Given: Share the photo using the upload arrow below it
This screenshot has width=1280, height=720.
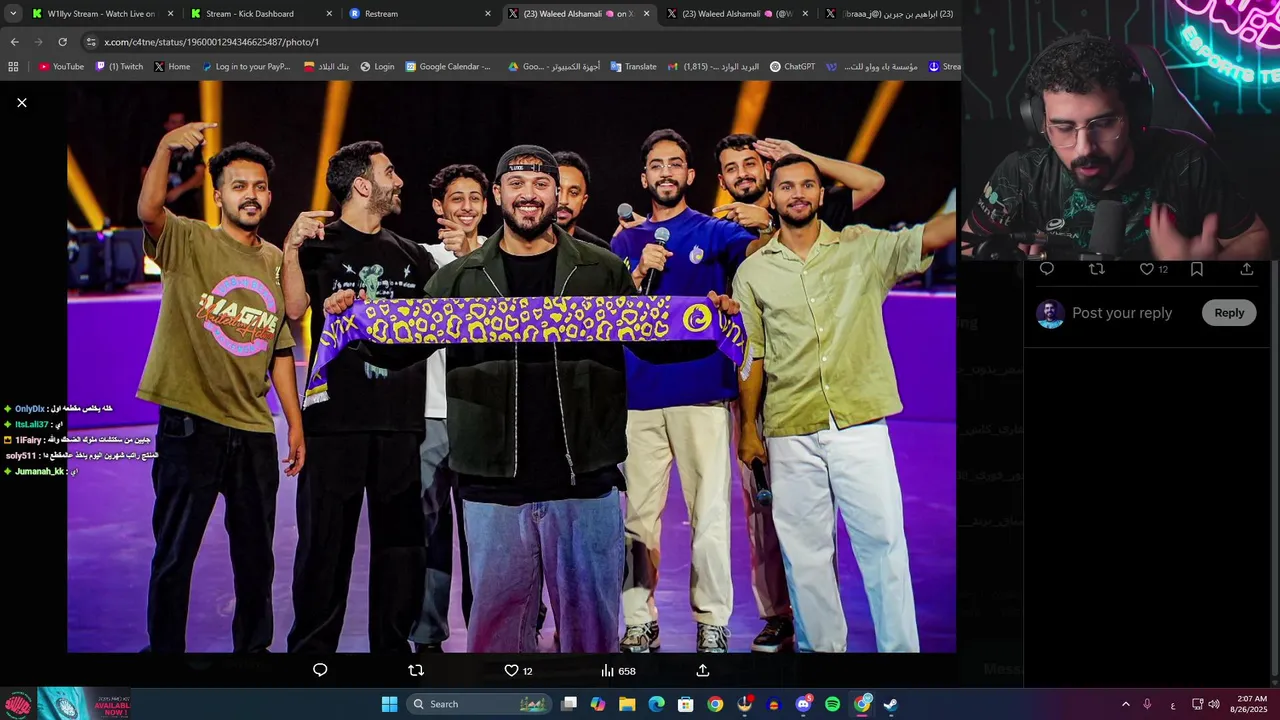Looking at the screenshot, I should [703, 670].
